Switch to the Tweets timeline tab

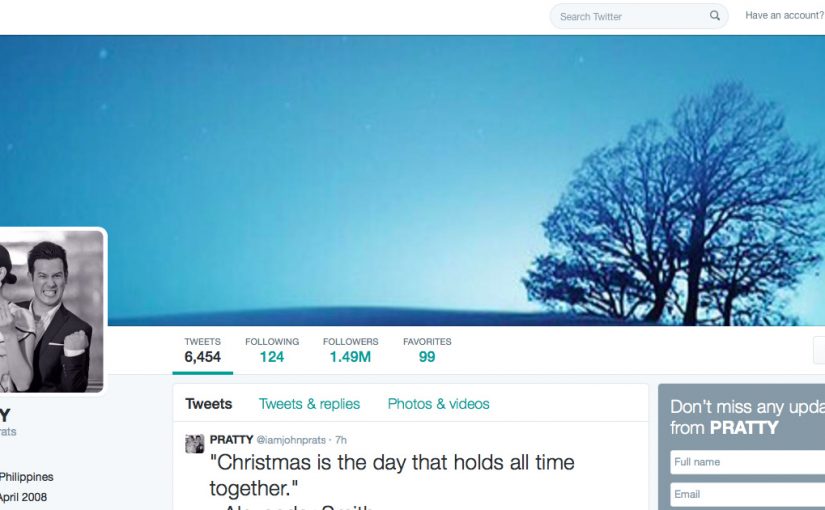click(208, 404)
